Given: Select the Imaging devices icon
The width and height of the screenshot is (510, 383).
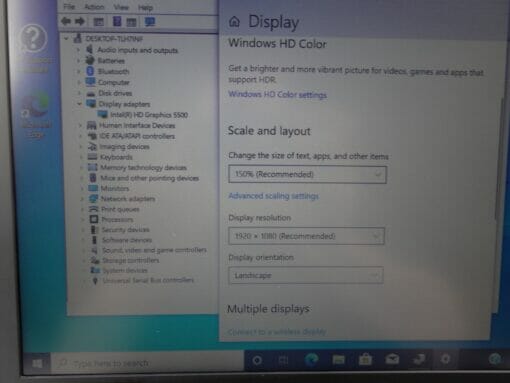Looking at the screenshot, I should (92, 146).
